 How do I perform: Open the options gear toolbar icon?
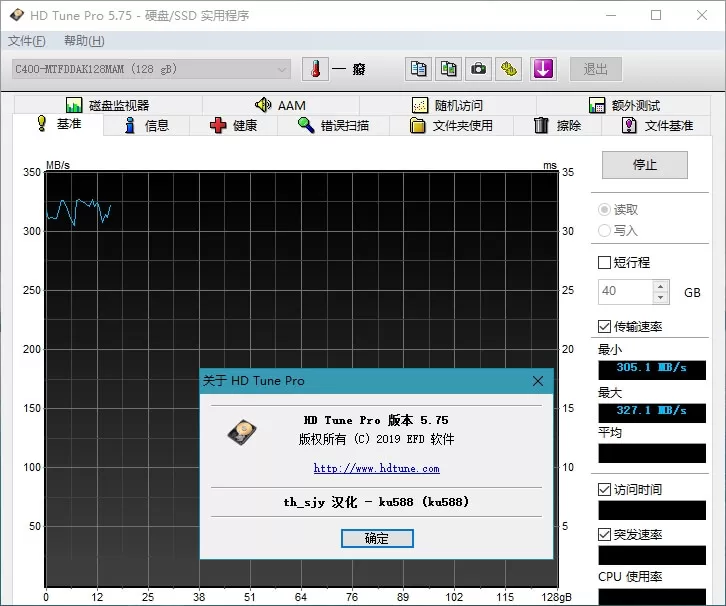(508, 69)
